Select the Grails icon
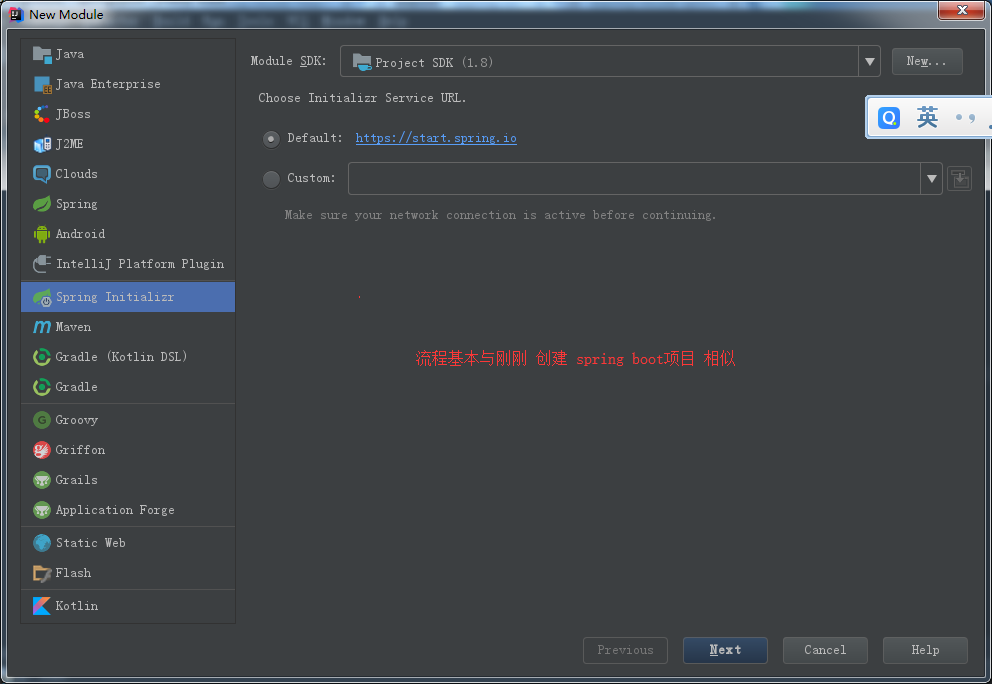The height and width of the screenshot is (684, 992). click(42, 480)
